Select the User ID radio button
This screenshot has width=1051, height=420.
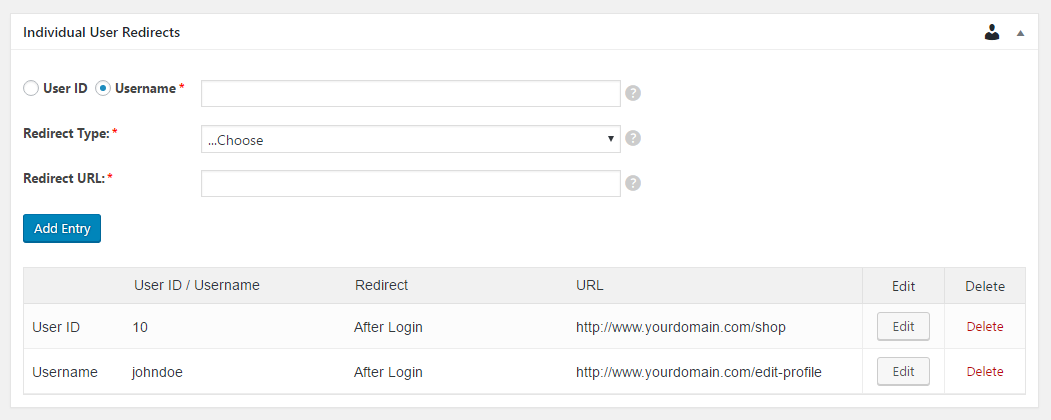31,88
